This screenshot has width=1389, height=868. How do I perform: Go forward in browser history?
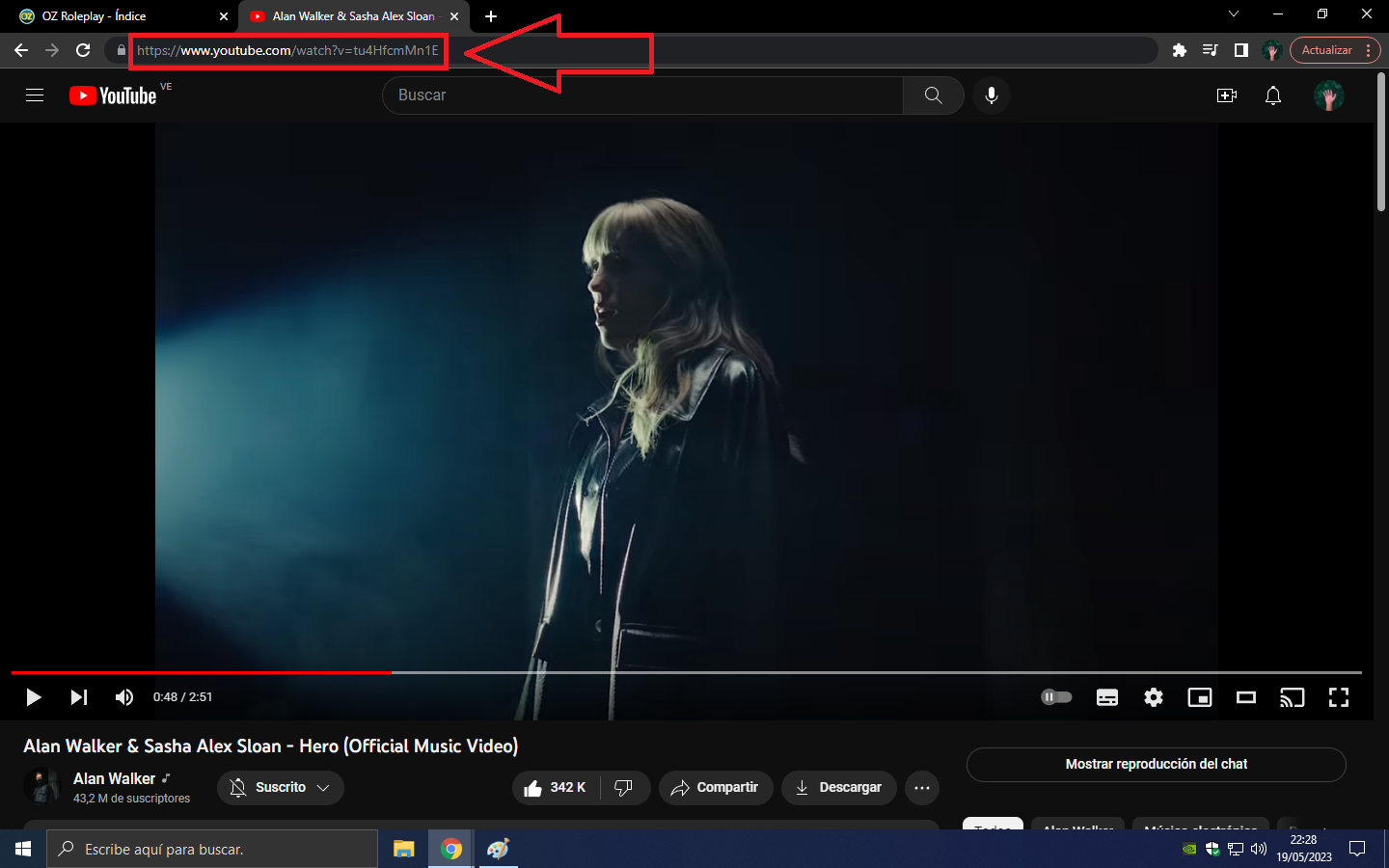52,50
